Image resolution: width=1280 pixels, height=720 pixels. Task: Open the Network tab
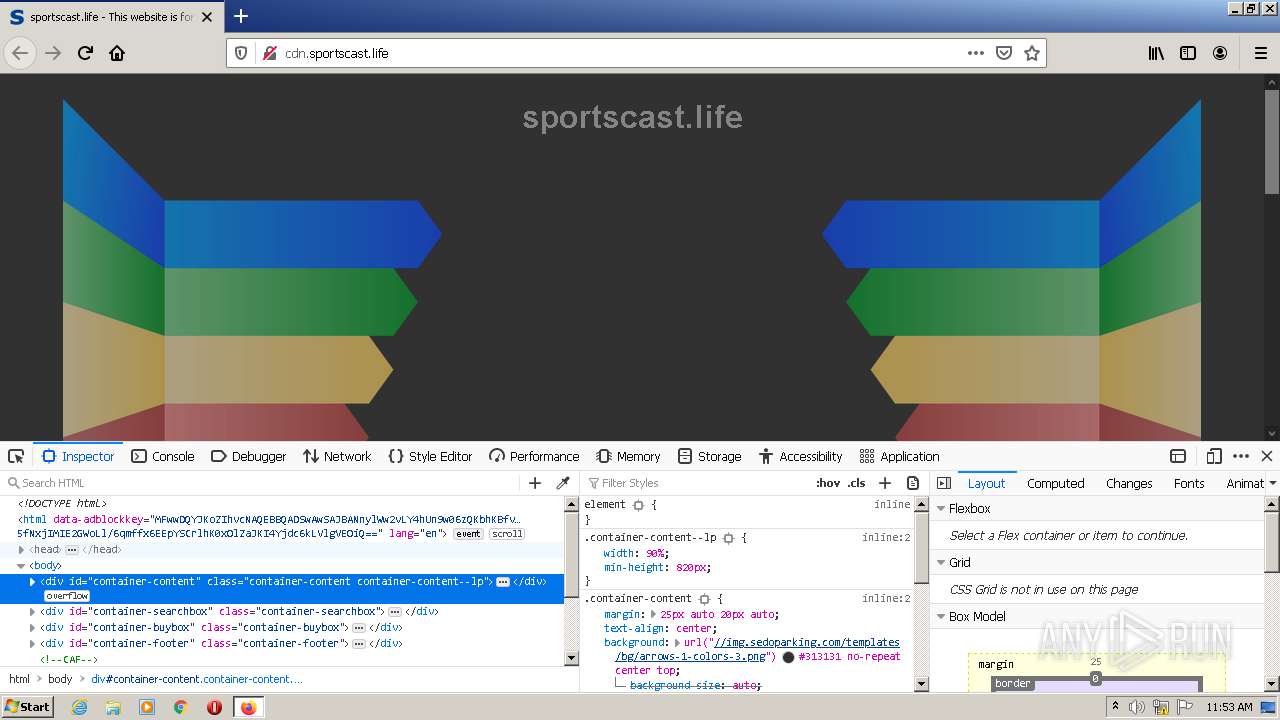(x=337, y=456)
